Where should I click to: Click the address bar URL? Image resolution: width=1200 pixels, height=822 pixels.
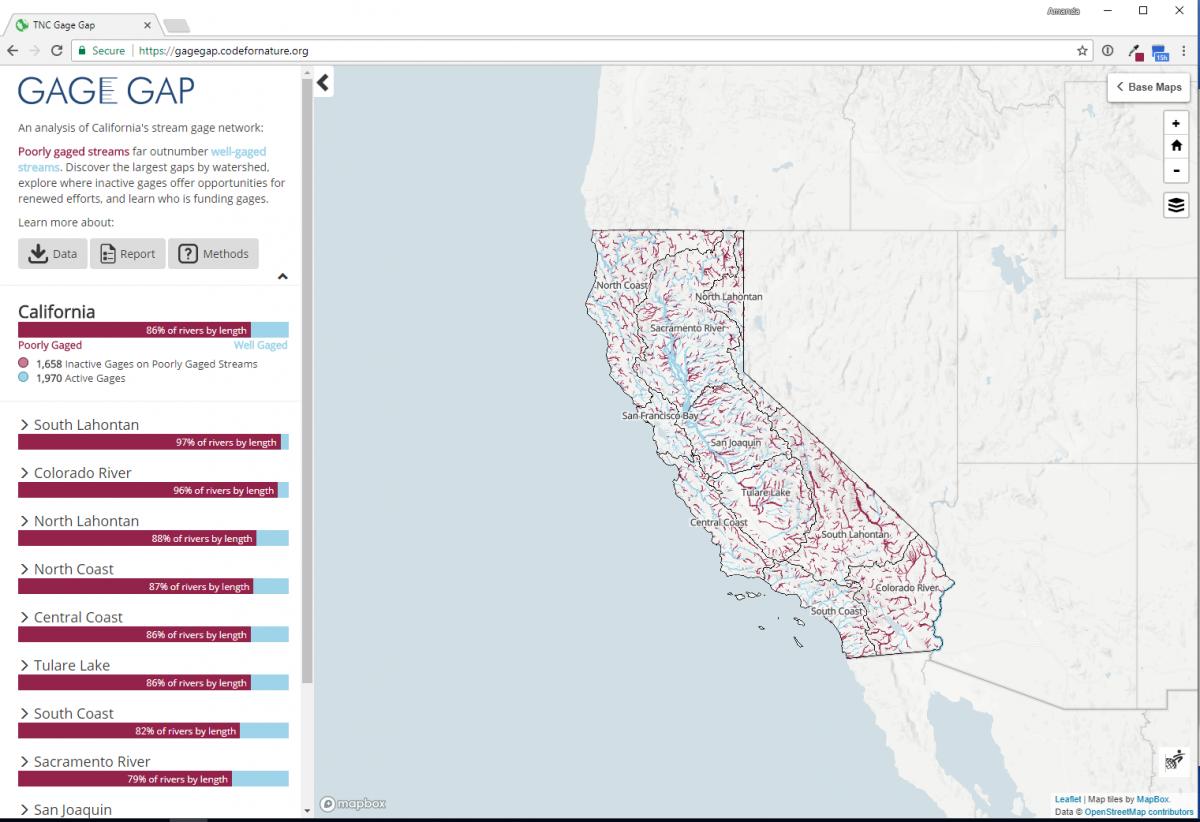(x=224, y=50)
